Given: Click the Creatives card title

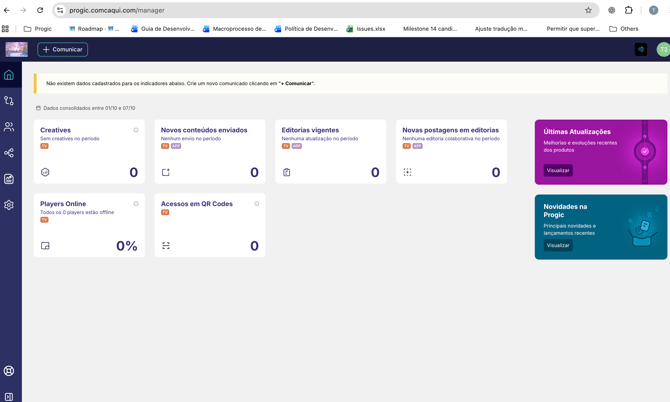Looking at the screenshot, I should tap(56, 130).
